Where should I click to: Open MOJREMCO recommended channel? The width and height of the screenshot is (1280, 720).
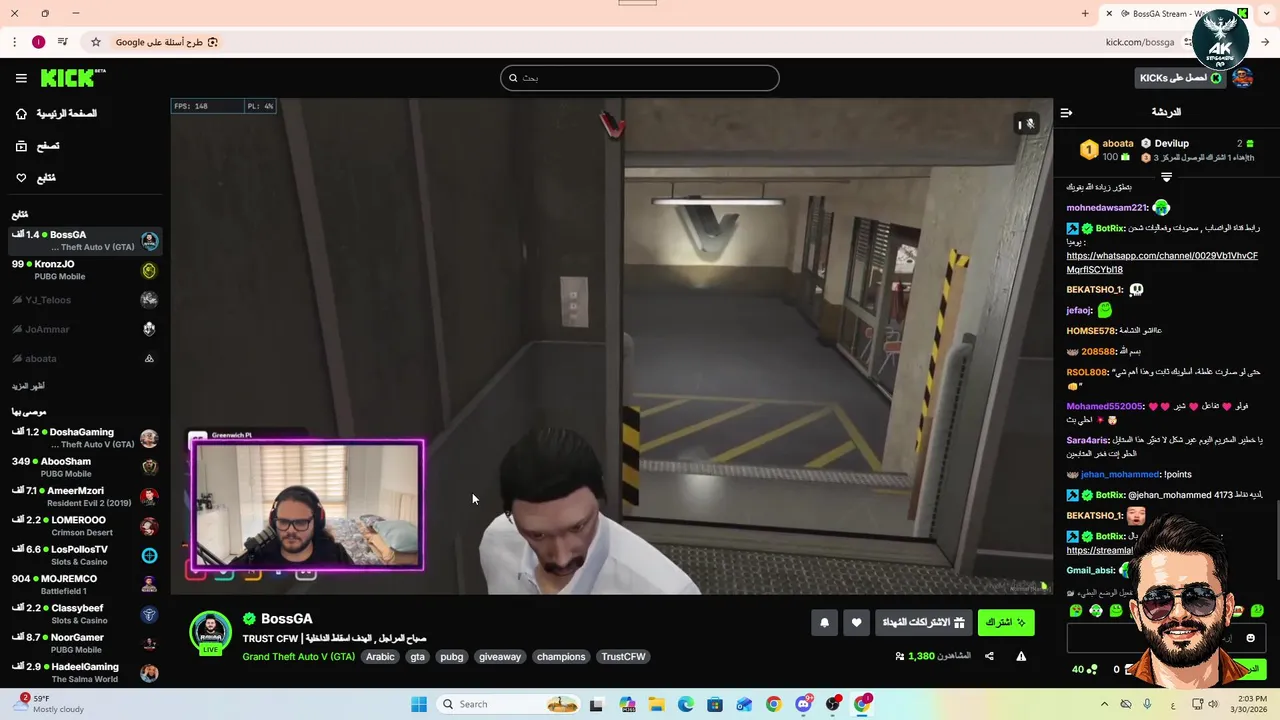click(x=84, y=584)
